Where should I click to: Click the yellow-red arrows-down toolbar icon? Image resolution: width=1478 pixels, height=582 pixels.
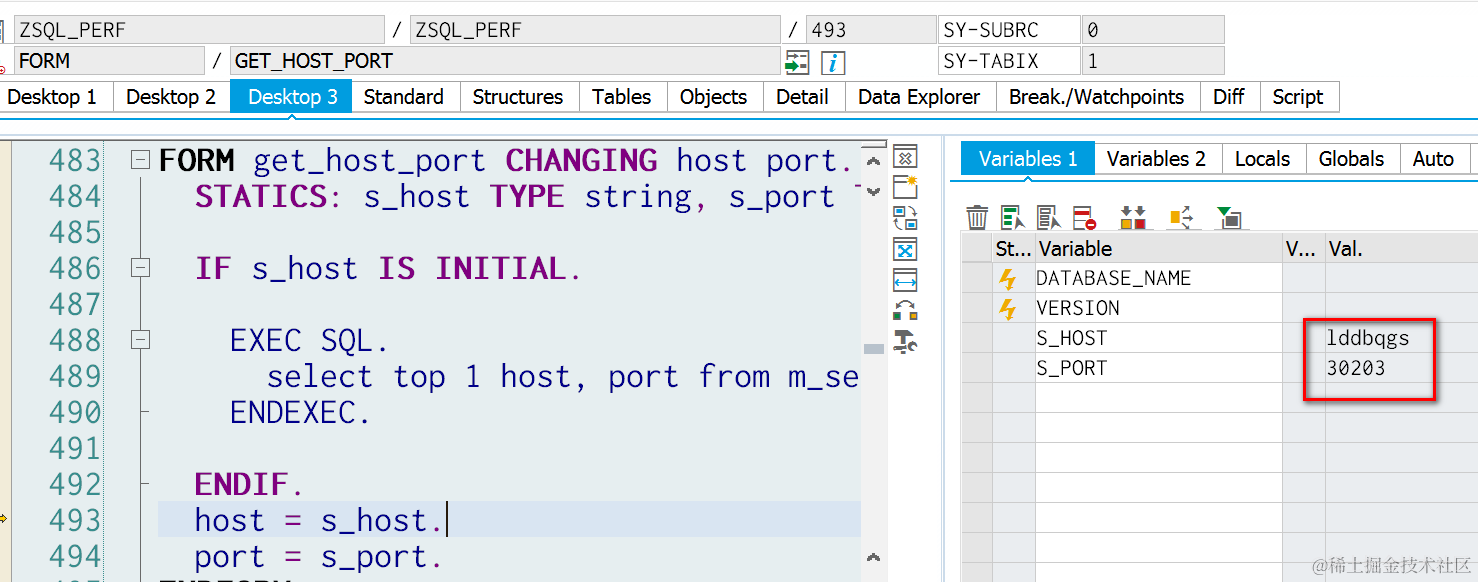[1133, 216]
